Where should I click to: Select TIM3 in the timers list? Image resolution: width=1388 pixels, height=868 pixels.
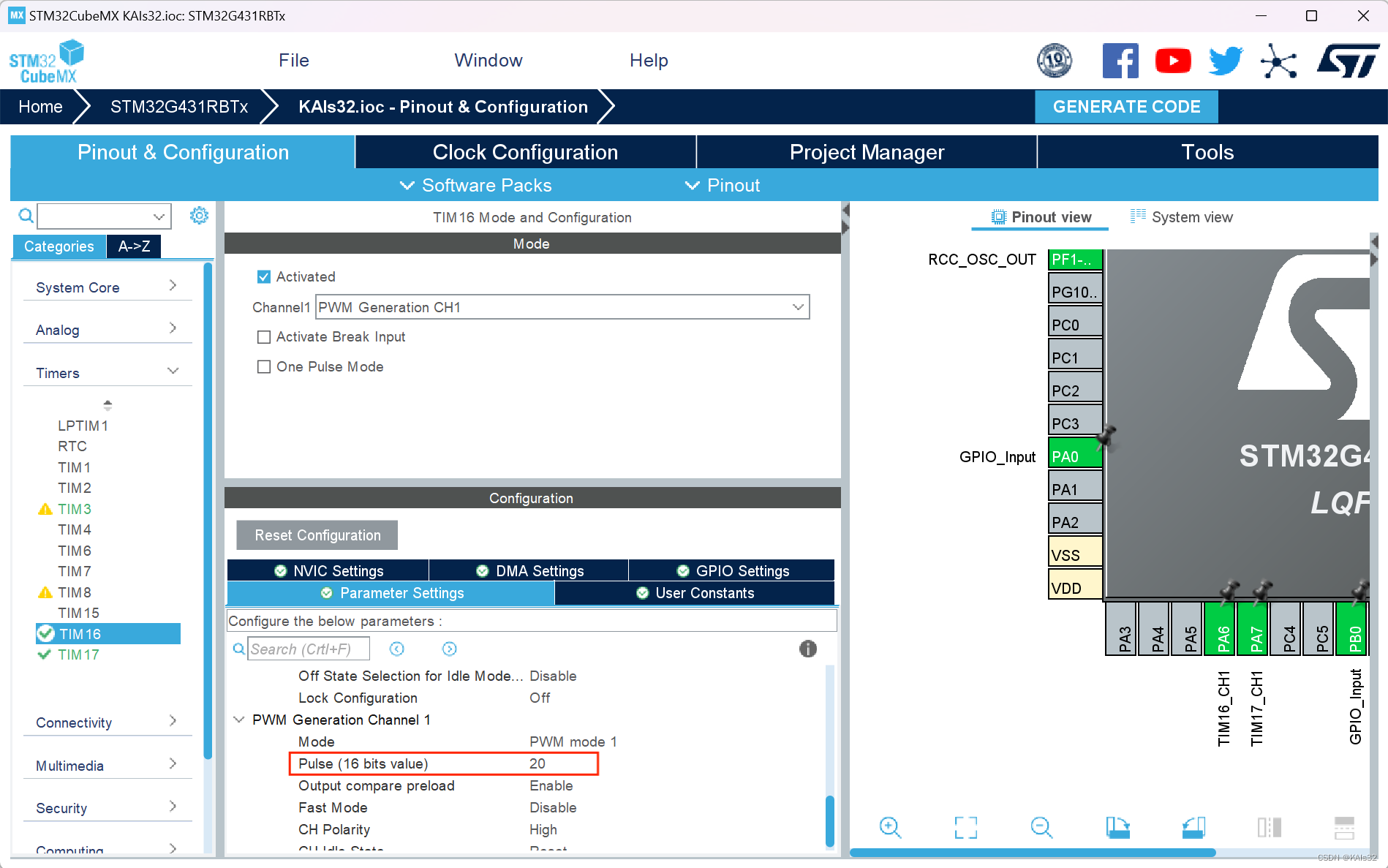tap(75, 508)
